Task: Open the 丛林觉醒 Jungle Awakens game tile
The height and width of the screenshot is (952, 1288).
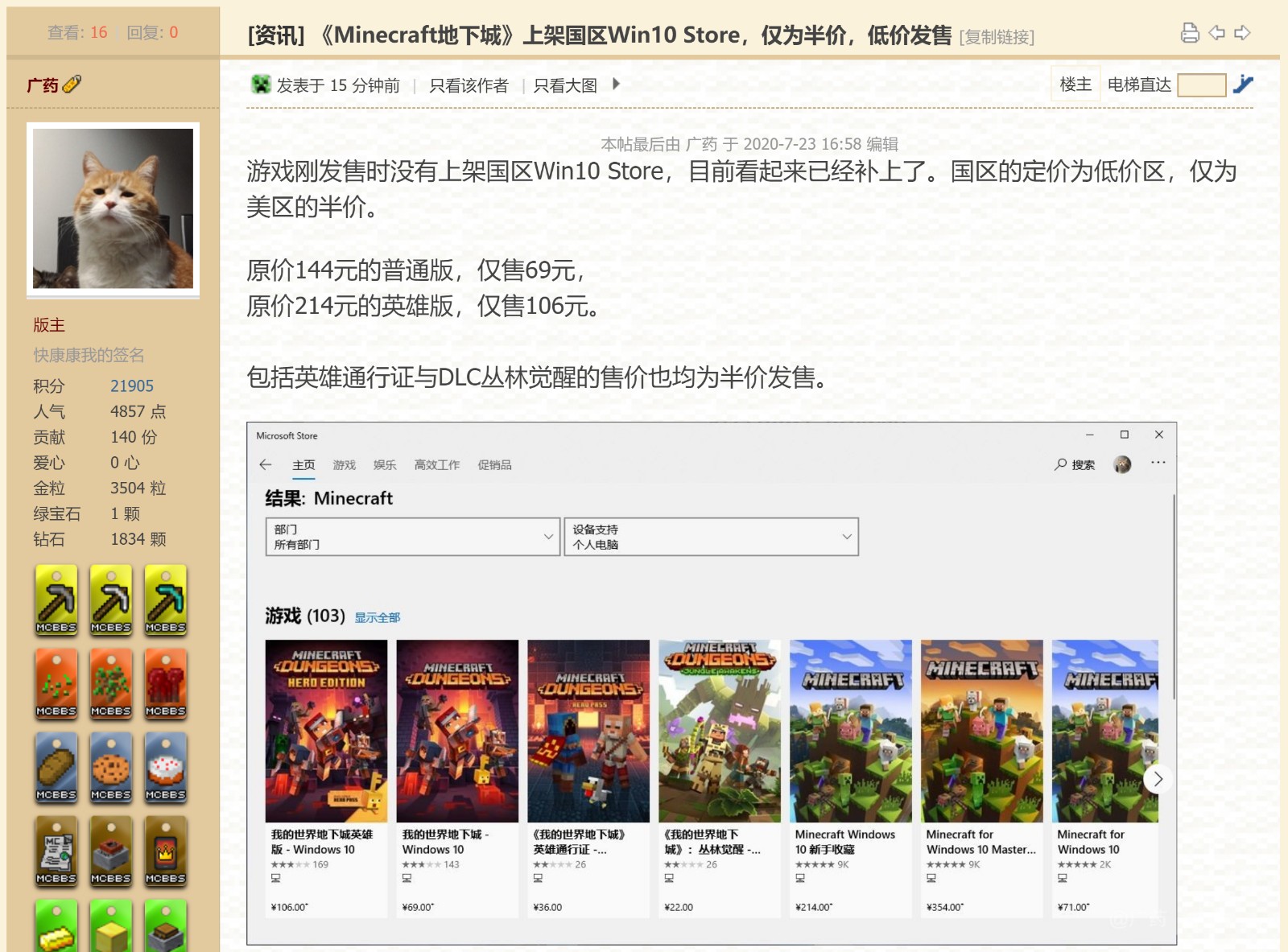Action: [x=720, y=778]
